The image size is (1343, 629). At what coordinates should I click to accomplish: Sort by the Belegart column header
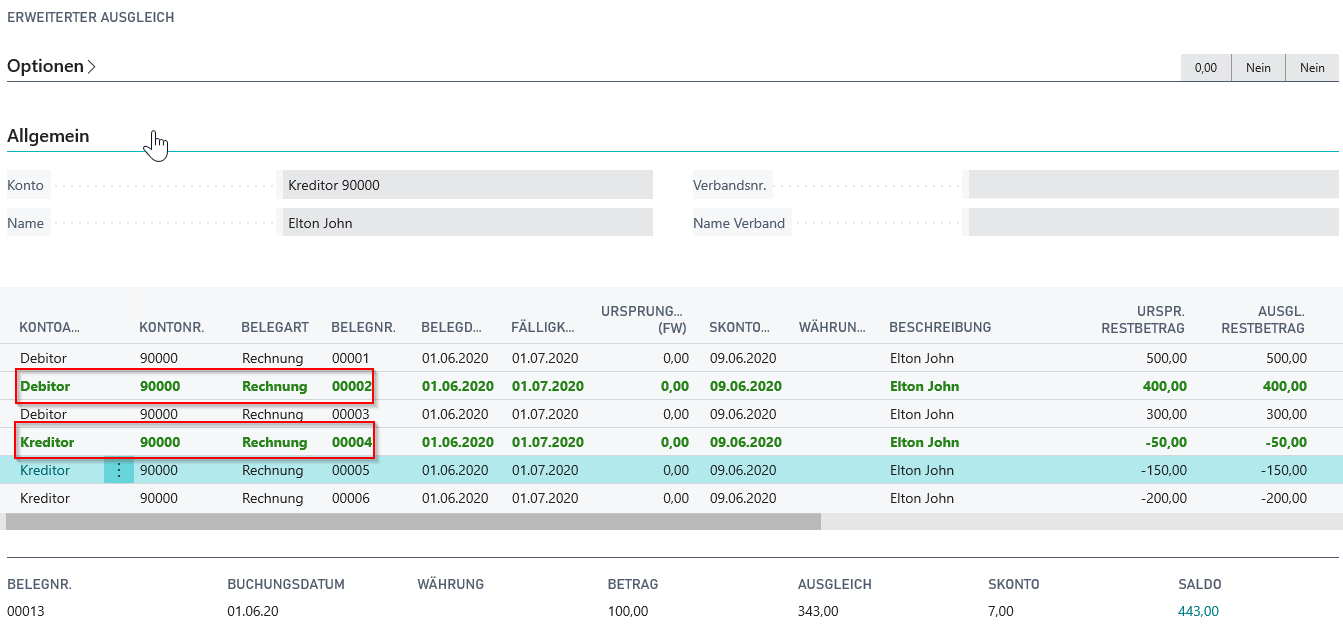(275, 327)
